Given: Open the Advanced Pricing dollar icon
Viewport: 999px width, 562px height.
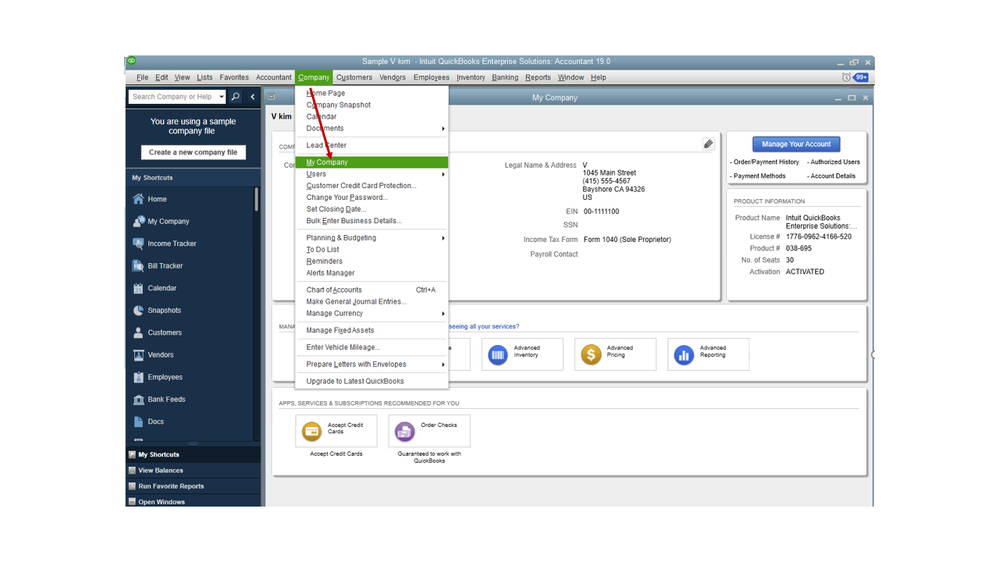Looking at the screenshot, I should tap(591, 354).
